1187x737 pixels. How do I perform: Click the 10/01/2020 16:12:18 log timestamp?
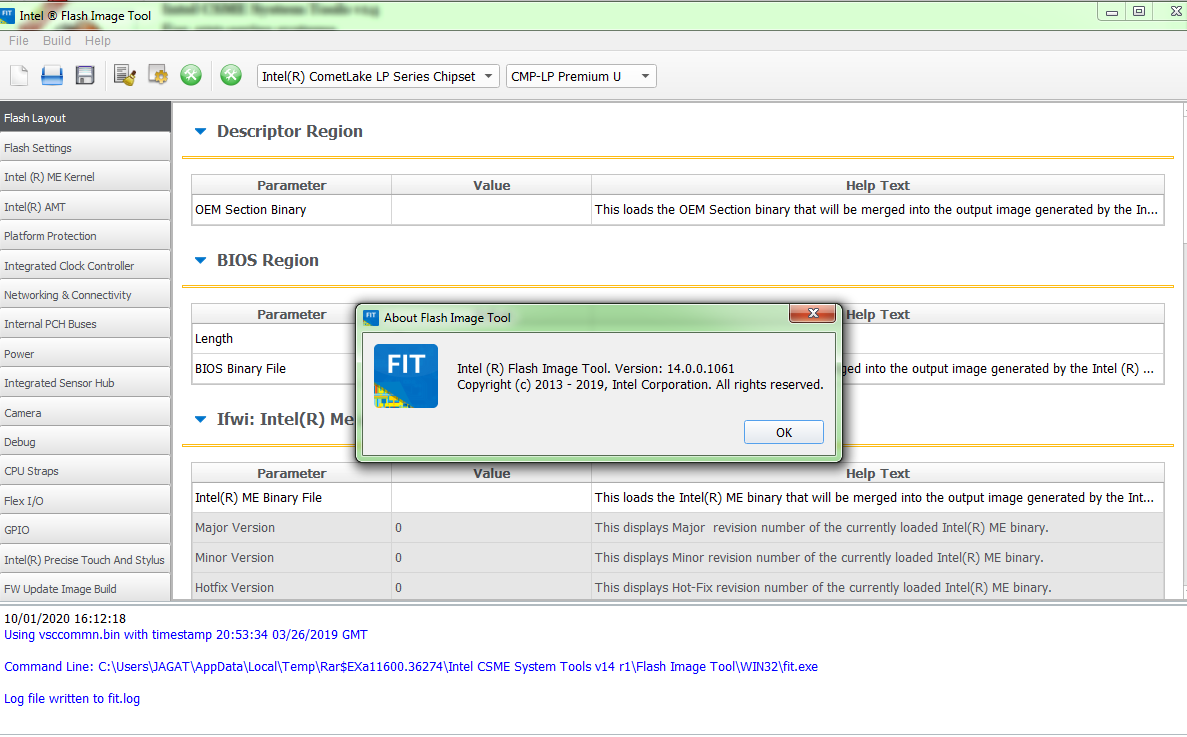[65, 619]
